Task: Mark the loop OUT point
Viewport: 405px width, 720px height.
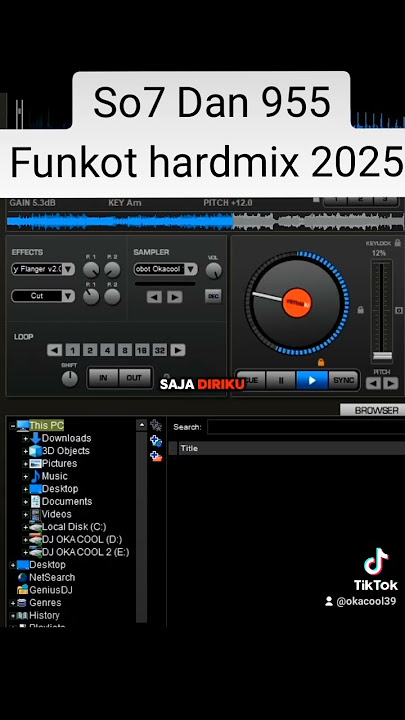Action: point(135,378)
